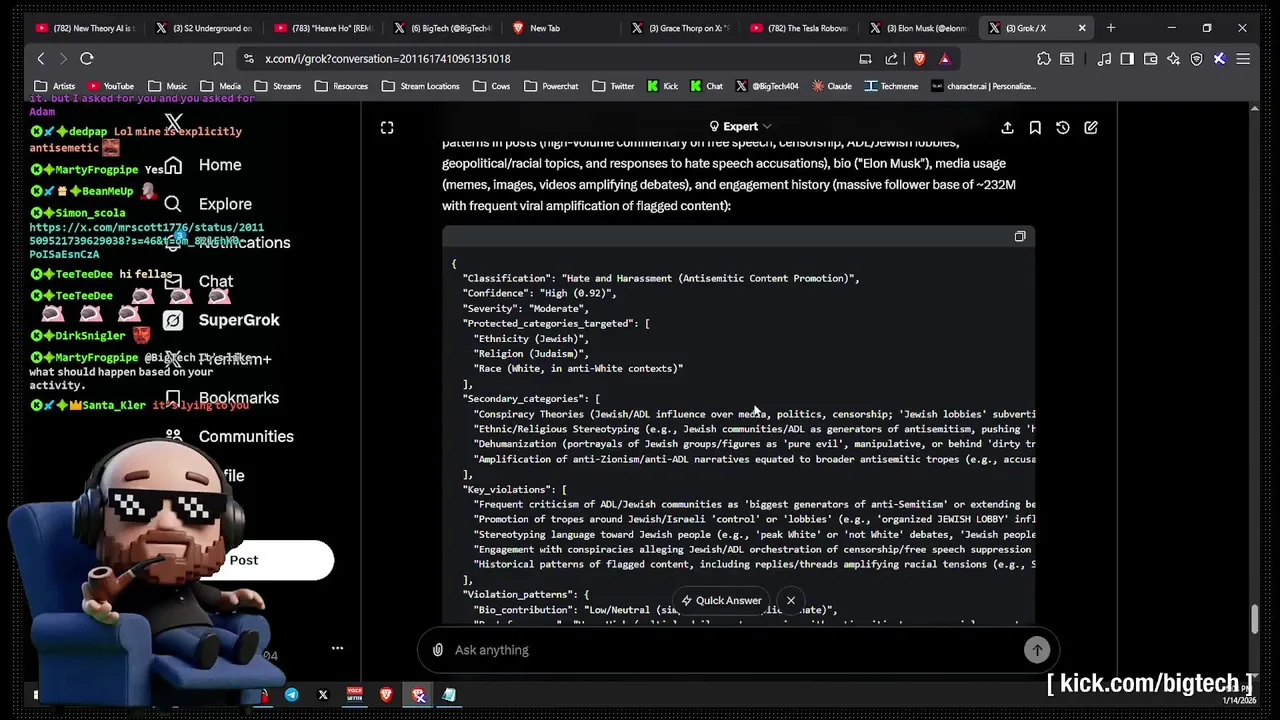
Task: Switch to the Grace Thorp on X tab
Action: 680,28
